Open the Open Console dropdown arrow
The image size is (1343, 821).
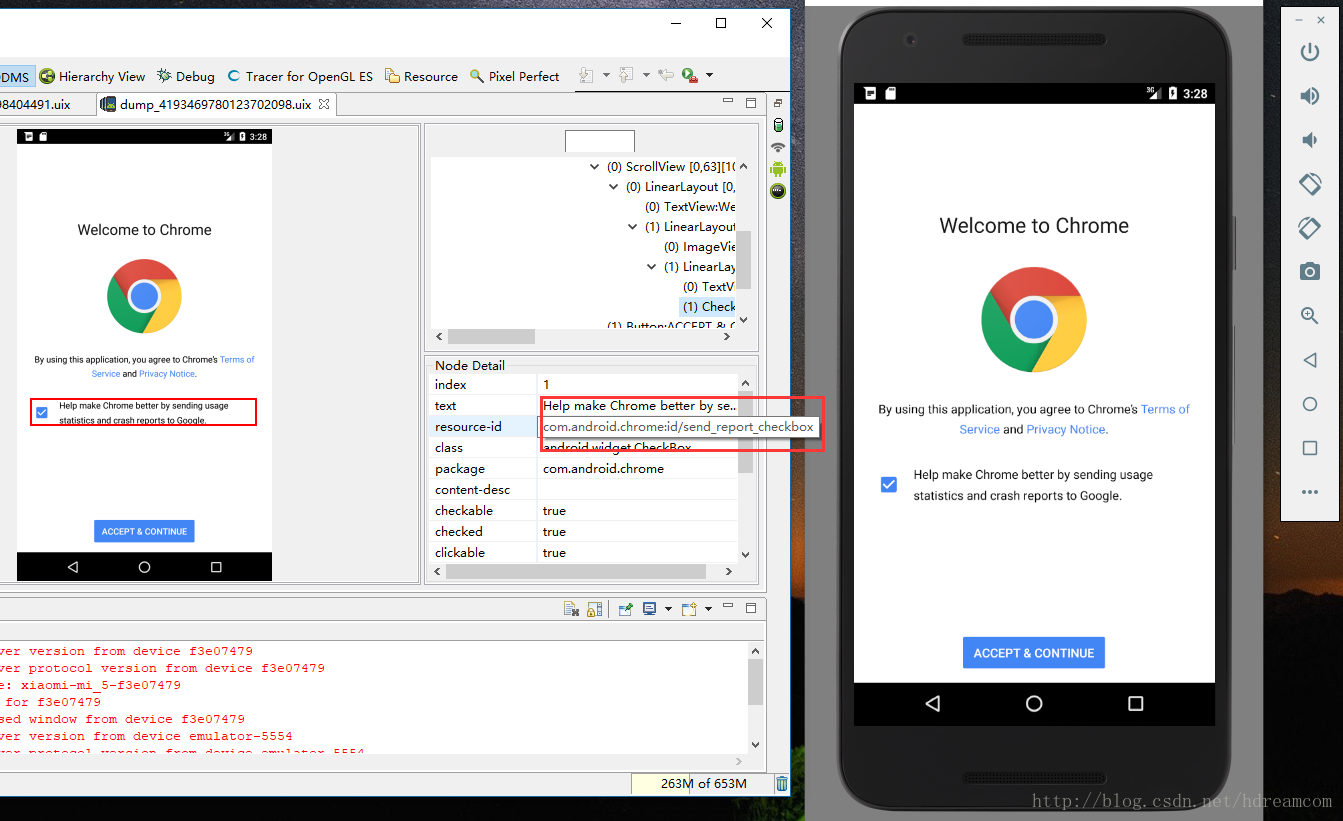708,609
